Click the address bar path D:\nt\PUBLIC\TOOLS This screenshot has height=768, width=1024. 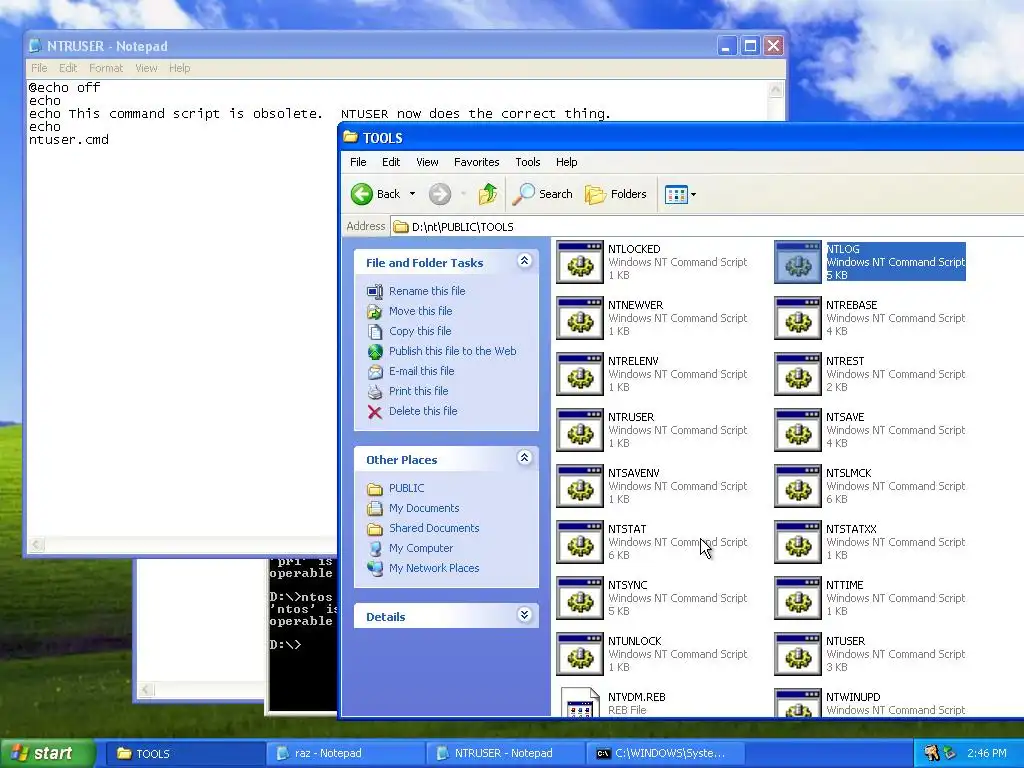pos(462,227)
